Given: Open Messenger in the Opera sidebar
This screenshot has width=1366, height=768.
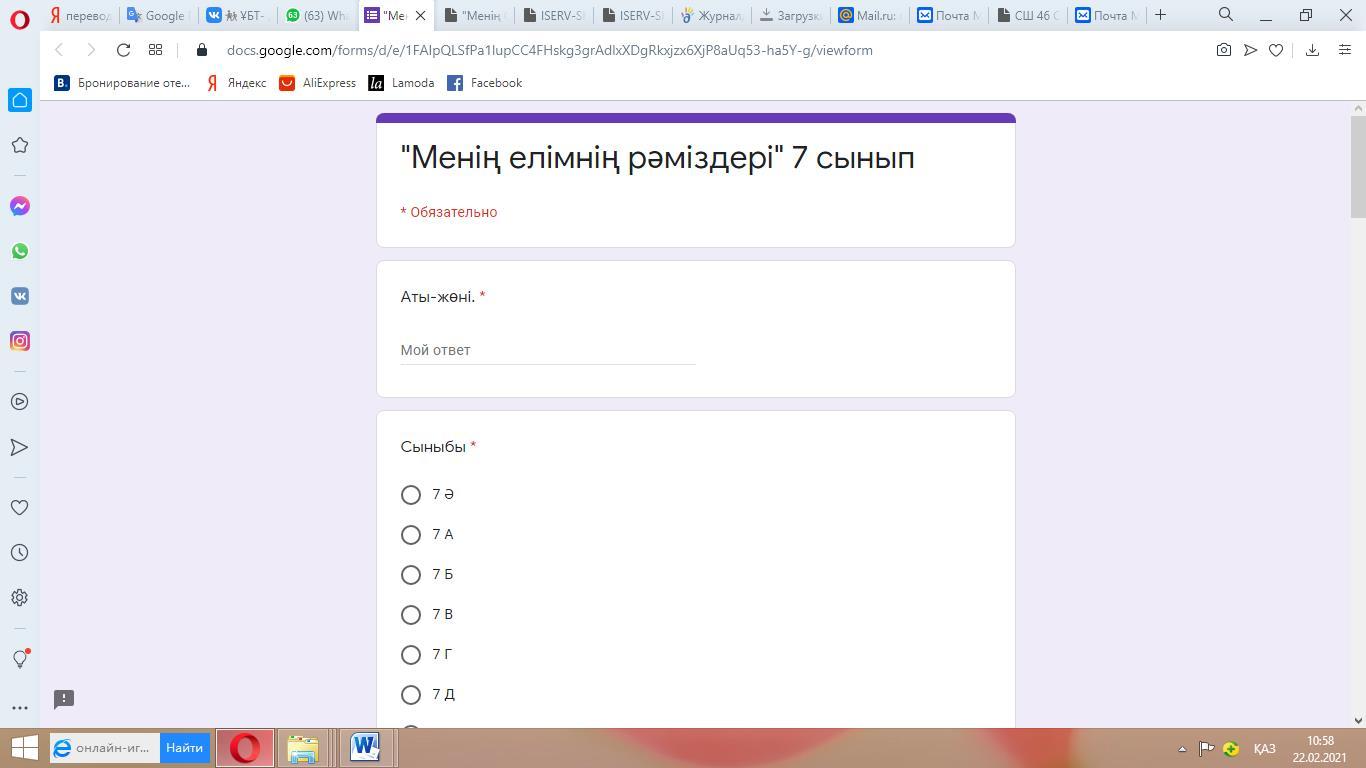Looking at the screenshot, I should pyautogui.click(x=19, y=206).
